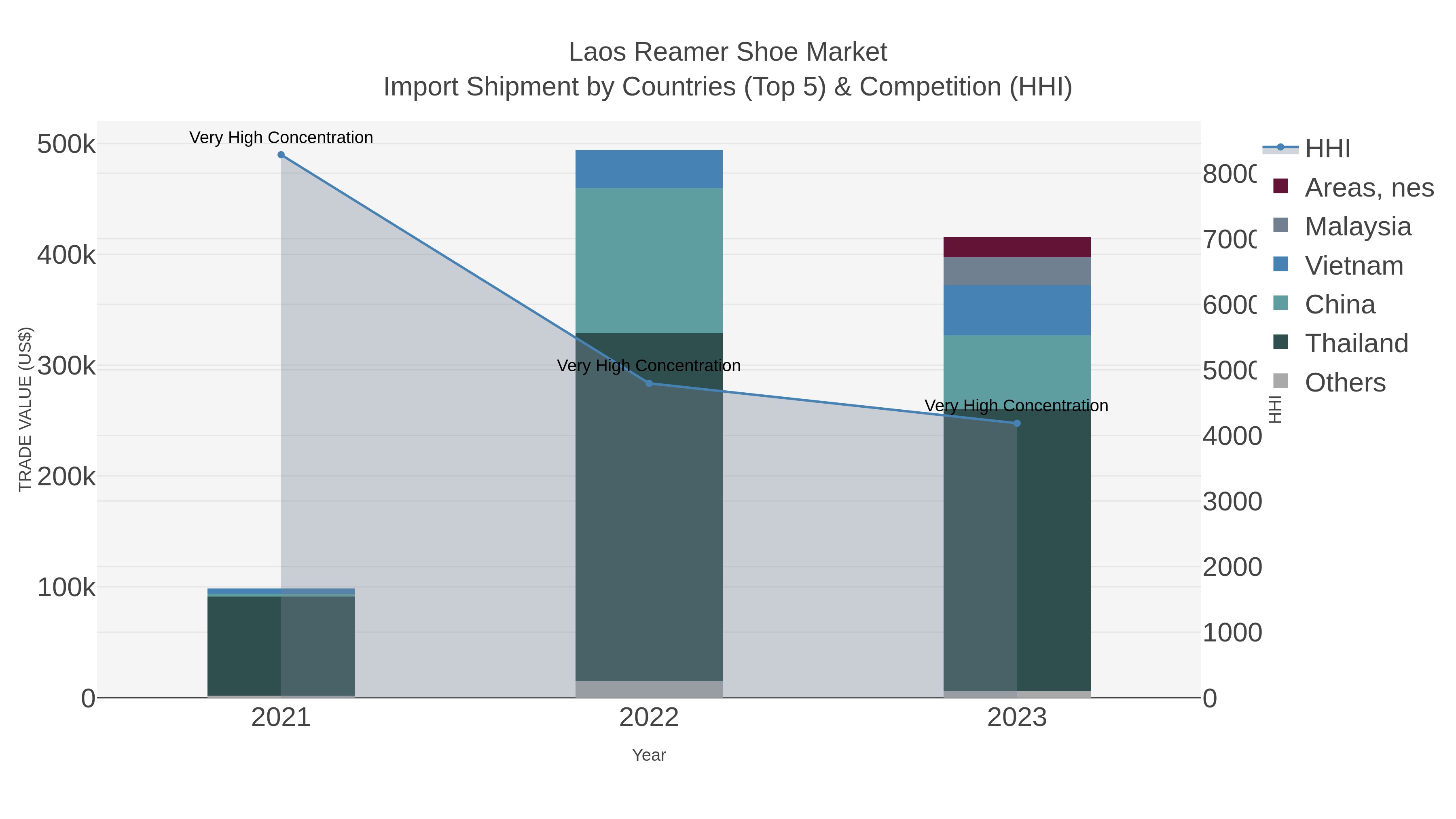The width and height of the screenshot is (1456, 819).
Task: Click the 2023 Very High Concentration annotation
Action: point(1016,406)
